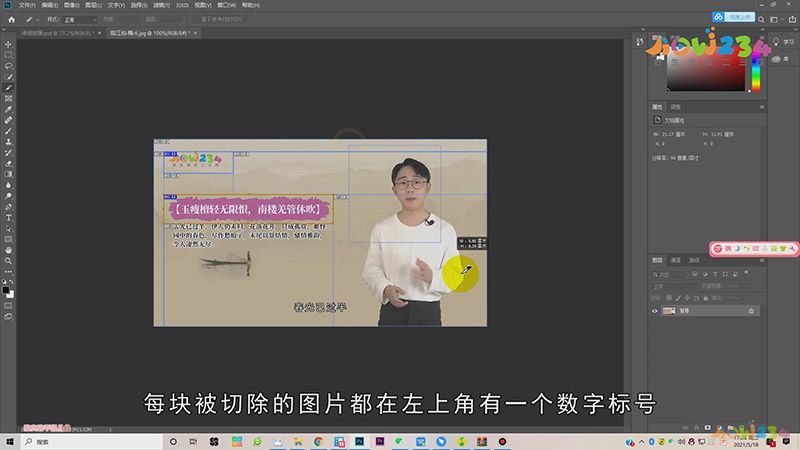Click Photoshop icon in Windows taskbar
Screen dimensions: 800x450
(x=359, y=442)
